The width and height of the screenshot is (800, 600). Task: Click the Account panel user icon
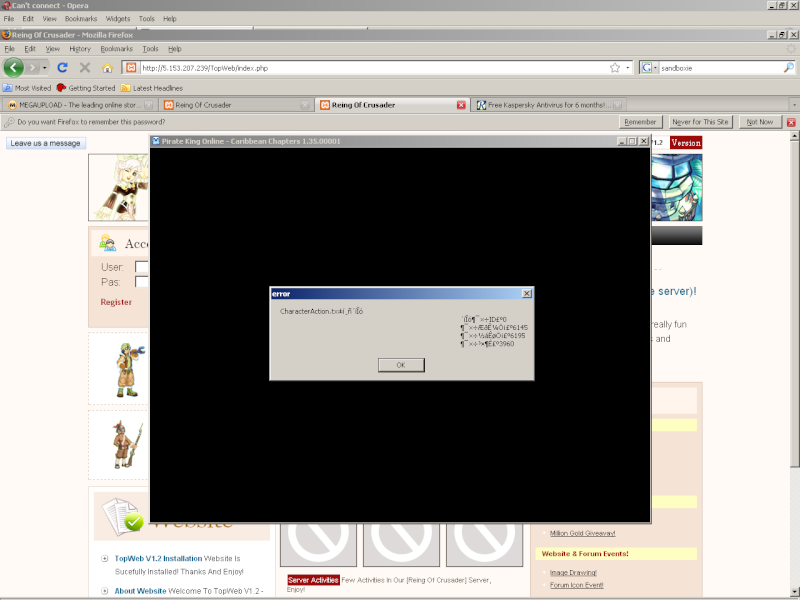(108, 243)
